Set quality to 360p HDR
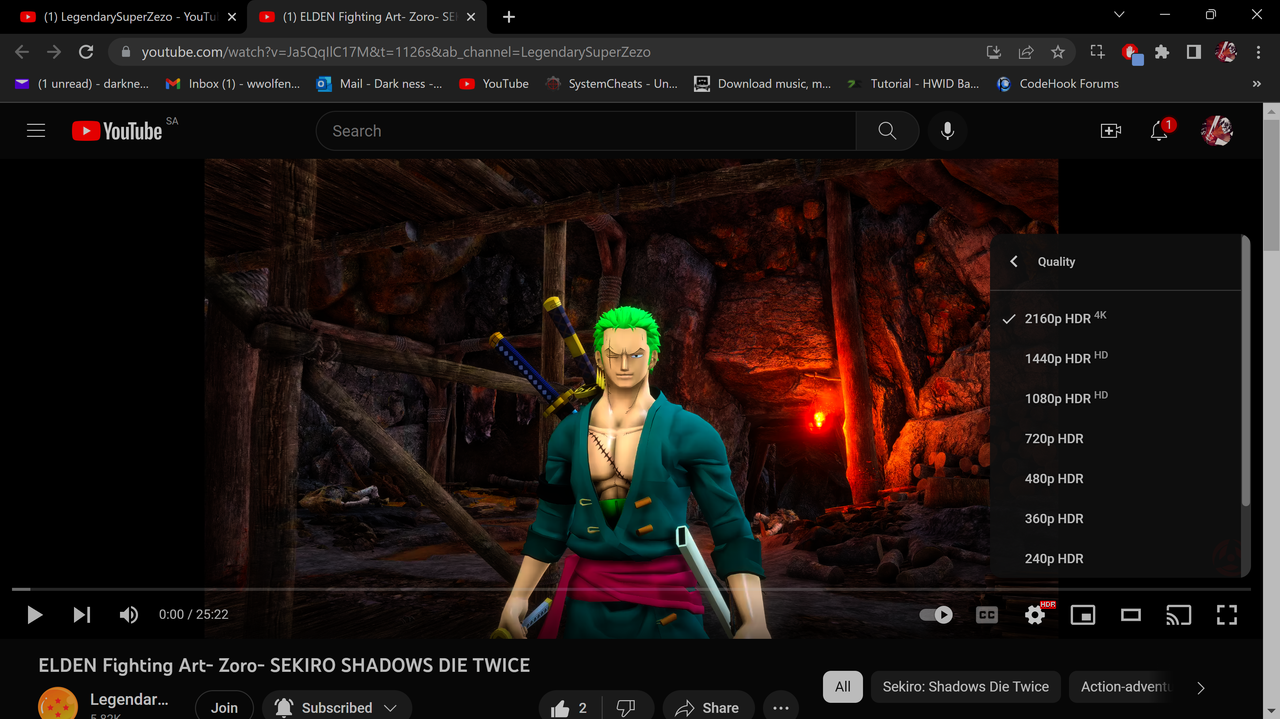This screenshot has width=1280, height=719. [1115, 519]
